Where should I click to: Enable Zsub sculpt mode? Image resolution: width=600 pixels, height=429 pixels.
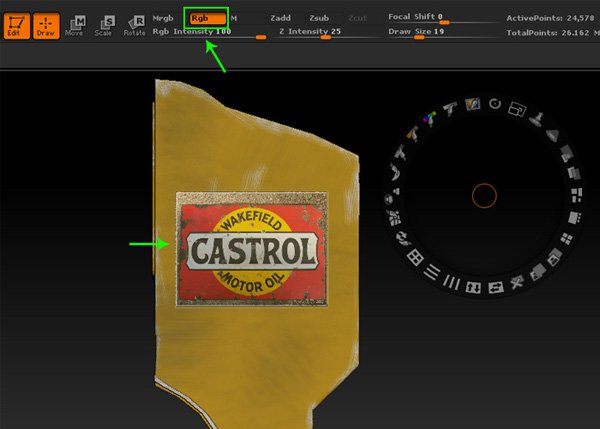[319, 18]
